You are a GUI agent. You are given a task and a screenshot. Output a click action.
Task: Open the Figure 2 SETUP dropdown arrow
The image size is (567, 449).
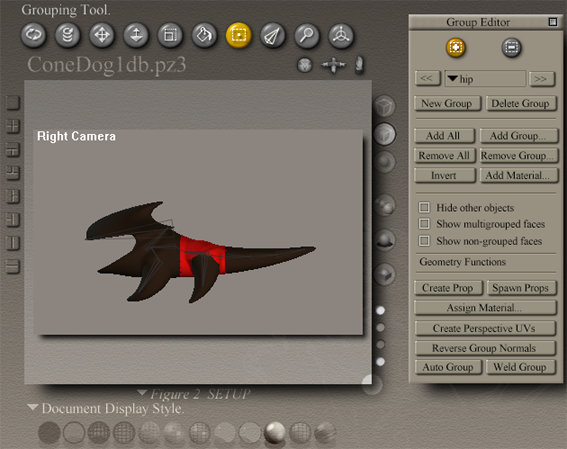(142, 392)
